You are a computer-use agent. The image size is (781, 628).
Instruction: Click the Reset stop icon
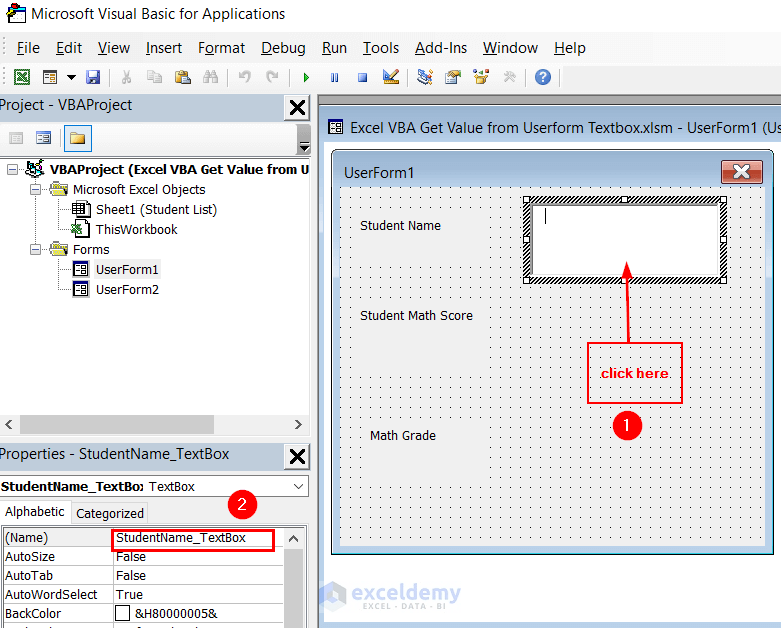tap(362, 77)
